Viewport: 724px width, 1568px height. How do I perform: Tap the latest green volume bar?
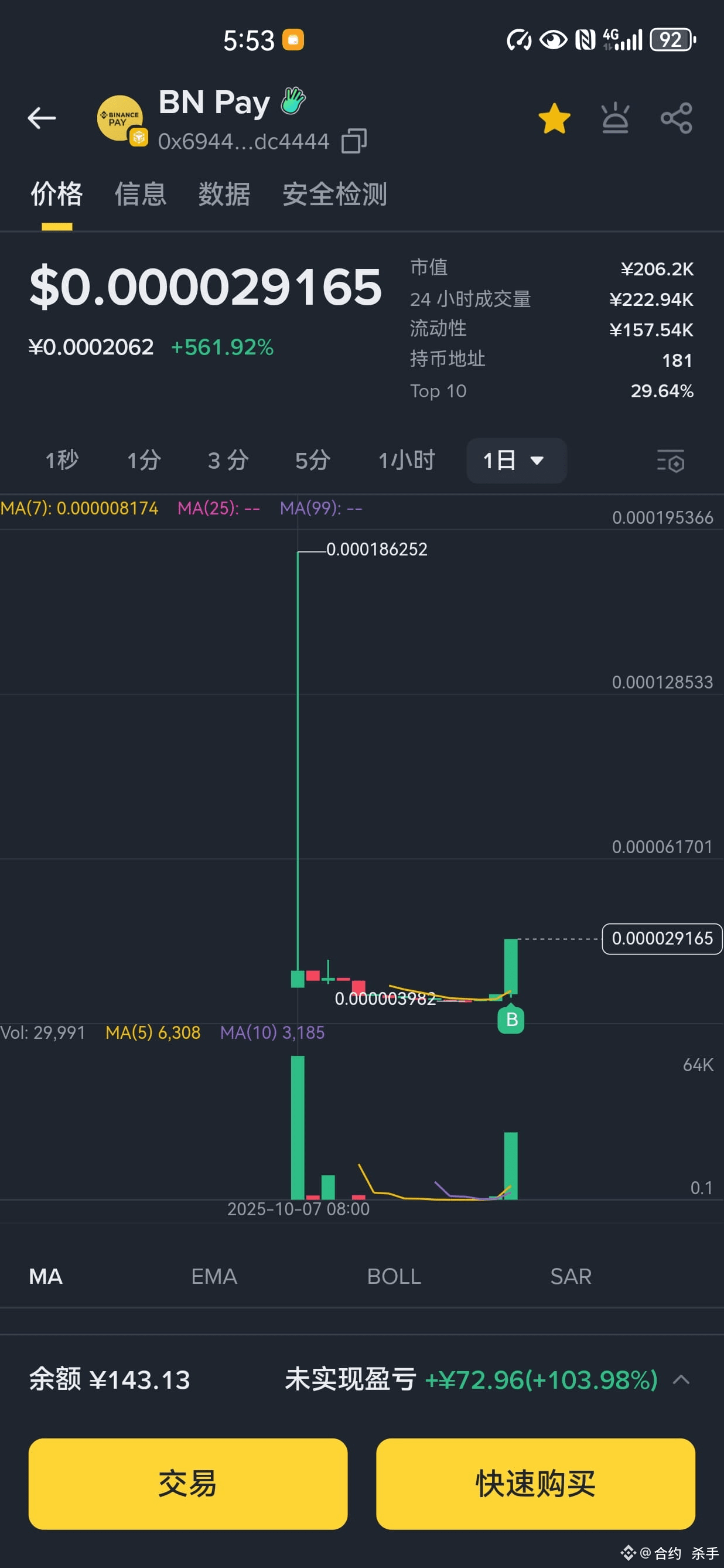511,1165
